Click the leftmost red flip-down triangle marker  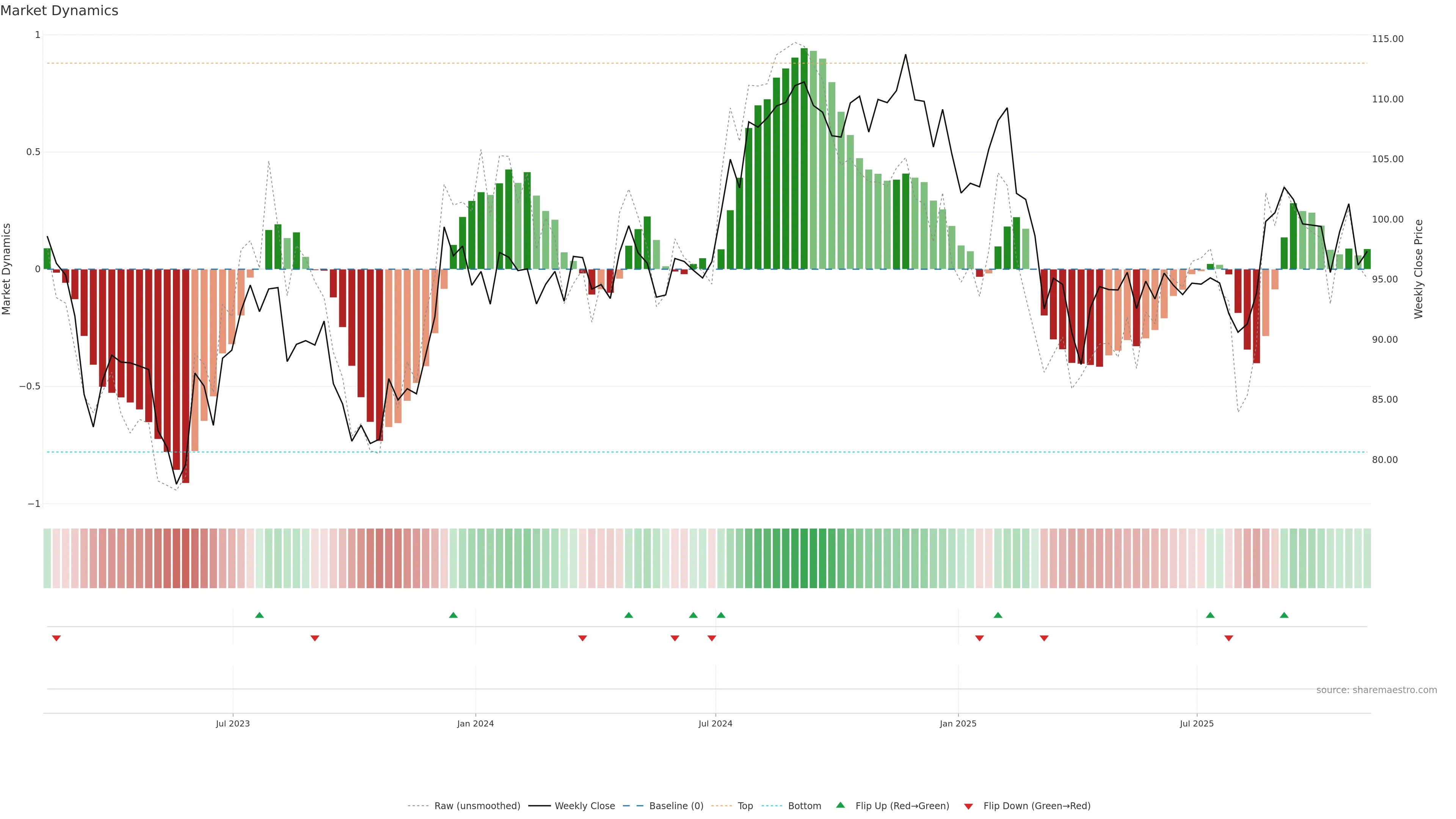pyautogui.click(x=56, y=638)
